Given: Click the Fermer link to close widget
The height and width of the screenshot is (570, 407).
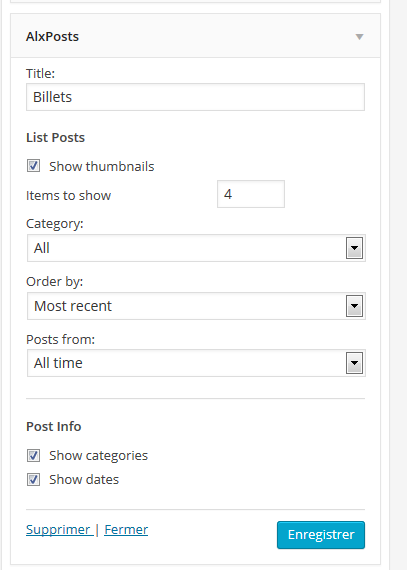Looking at the screenshot, I should click(x=126, y=530).
